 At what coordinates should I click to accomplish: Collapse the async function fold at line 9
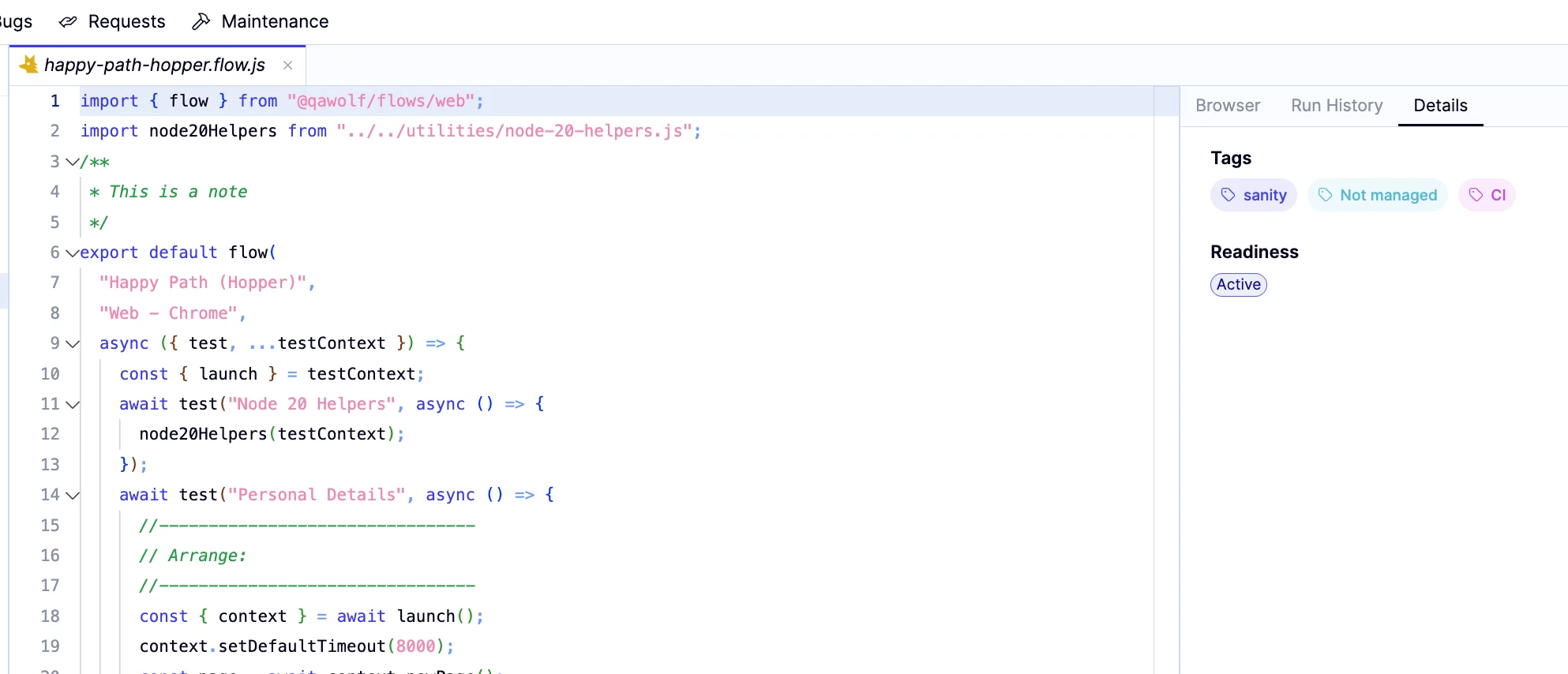[x=72, y=344]
